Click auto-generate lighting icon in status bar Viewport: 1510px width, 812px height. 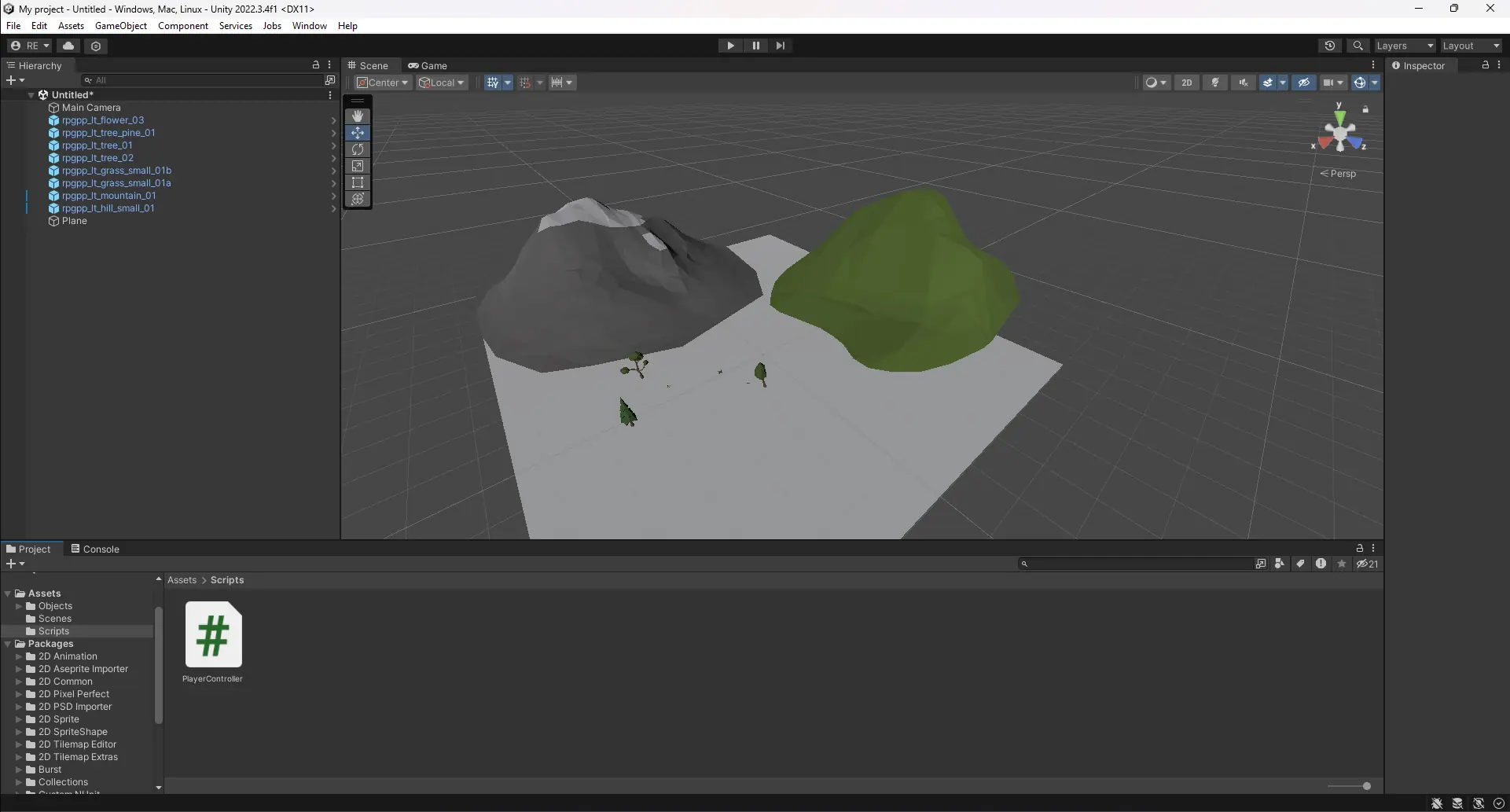1479,803
